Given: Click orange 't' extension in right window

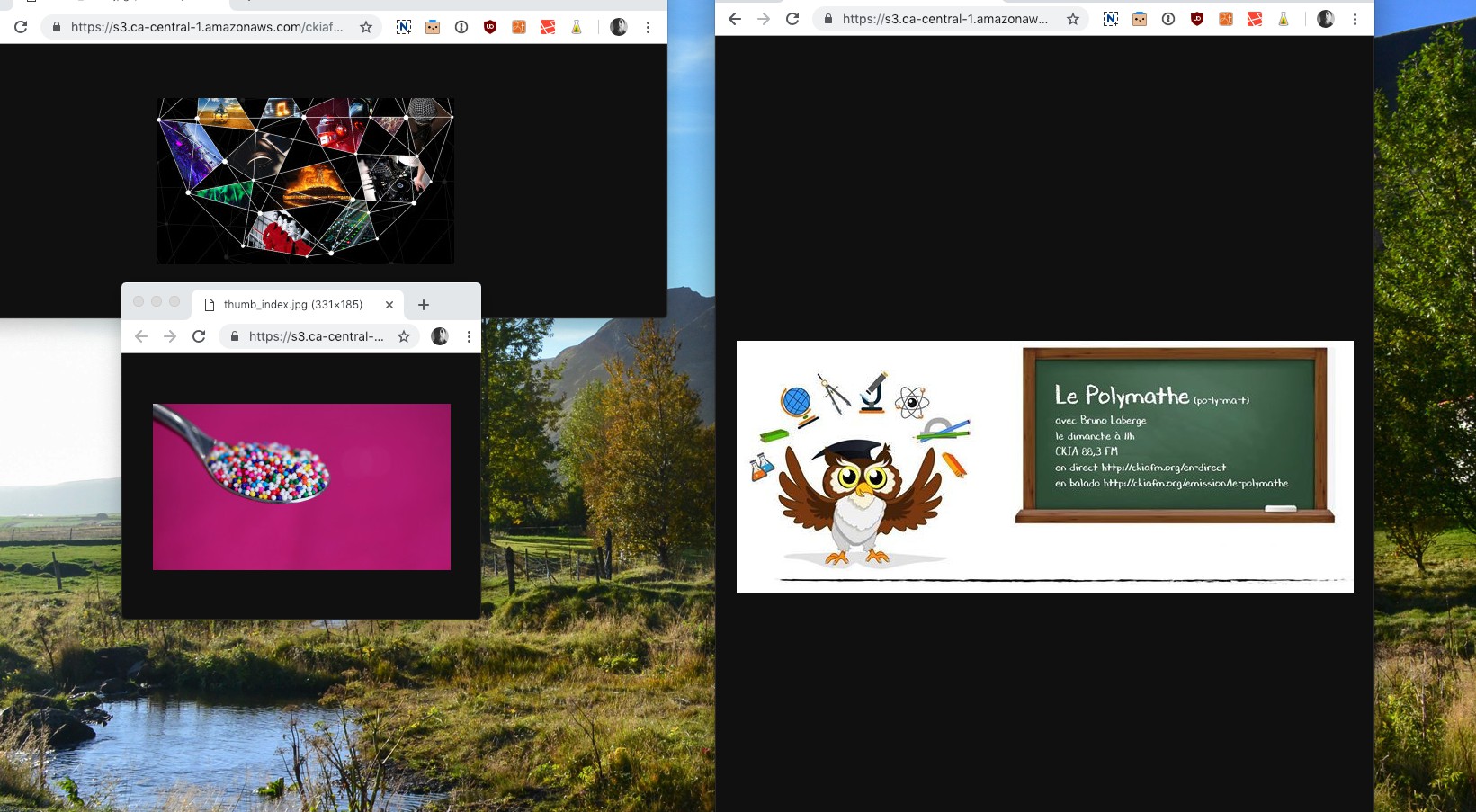Looking at the screenshot, I should point(1226,19).
